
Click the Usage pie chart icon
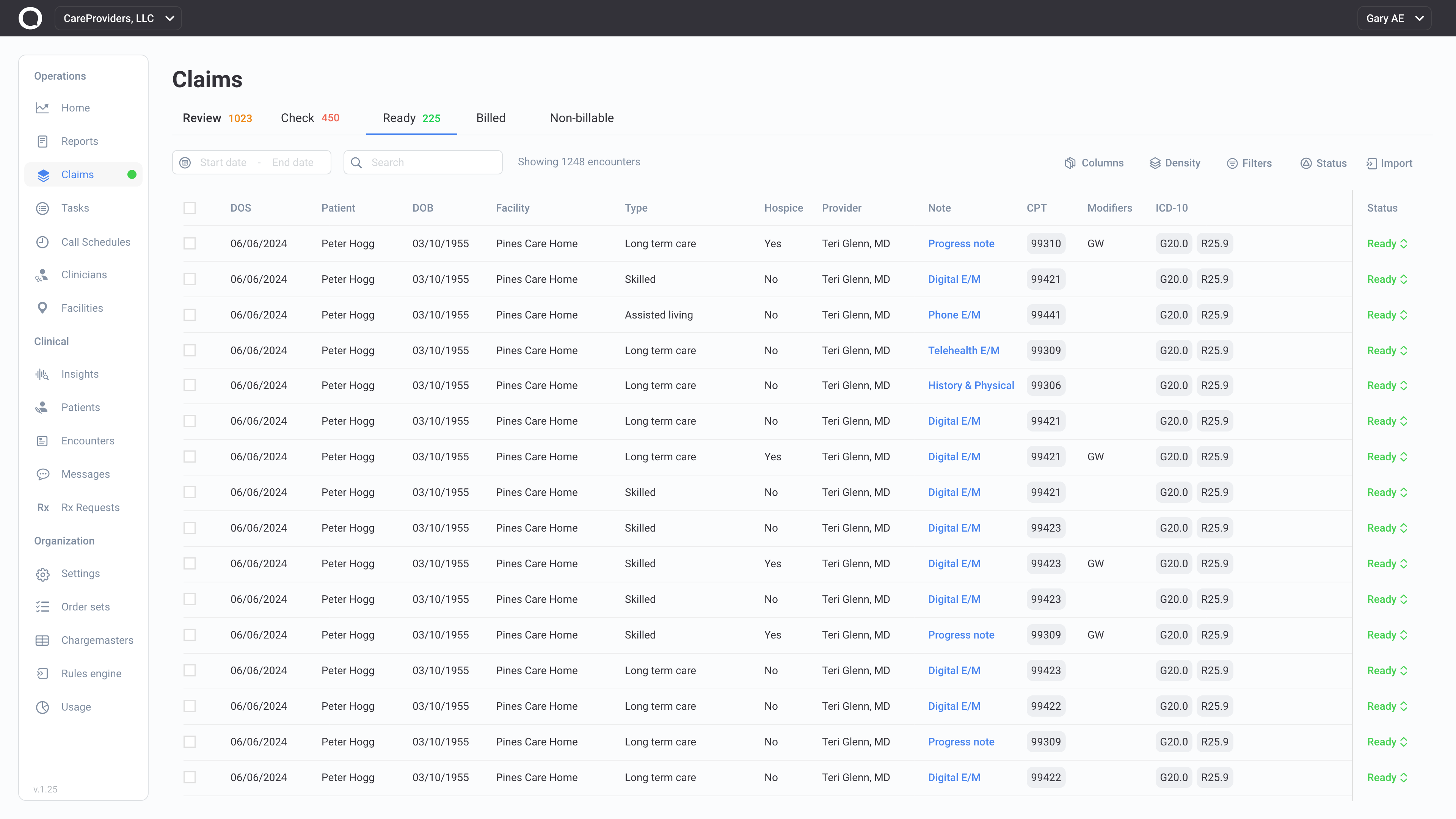click(x=42, y=707)
